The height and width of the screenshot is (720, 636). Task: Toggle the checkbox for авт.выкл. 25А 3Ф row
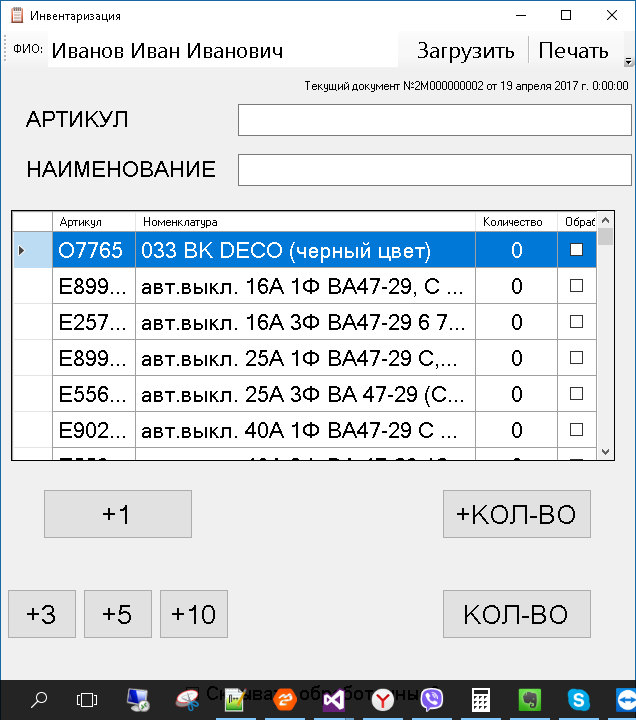[576, 394]
